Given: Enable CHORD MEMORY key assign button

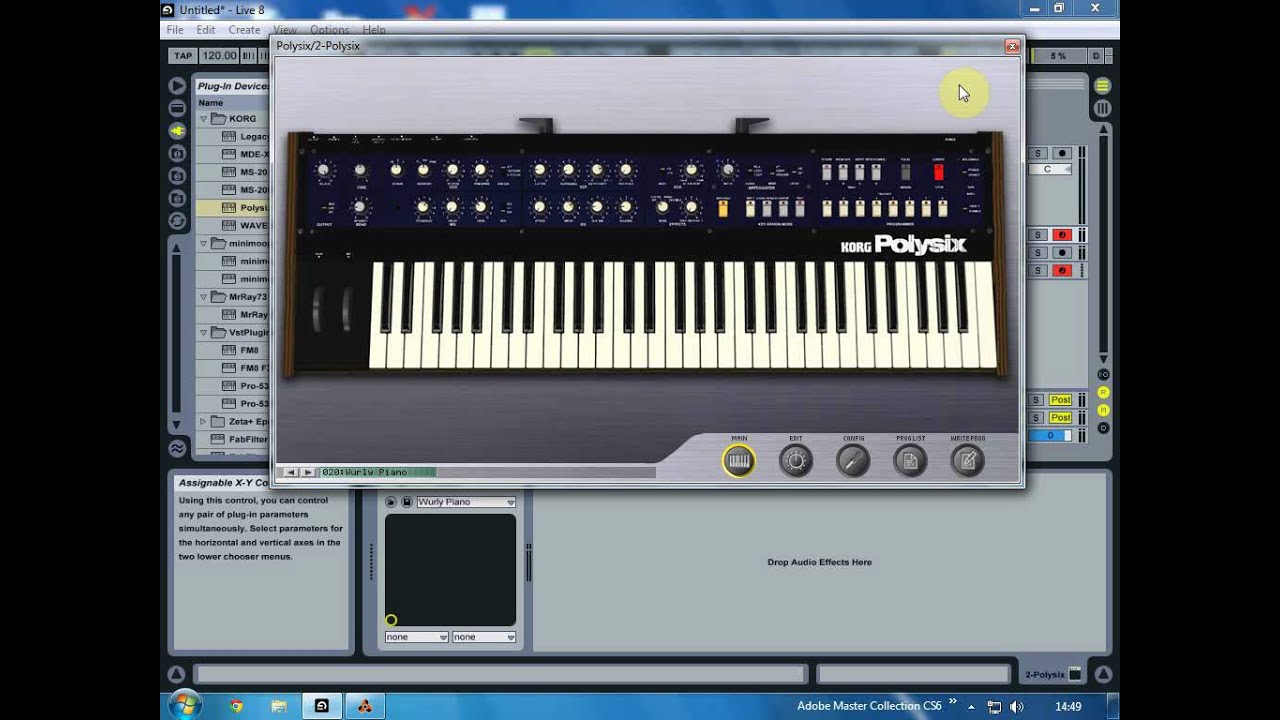Looking at the screenshot, I should tap(767, 208).
